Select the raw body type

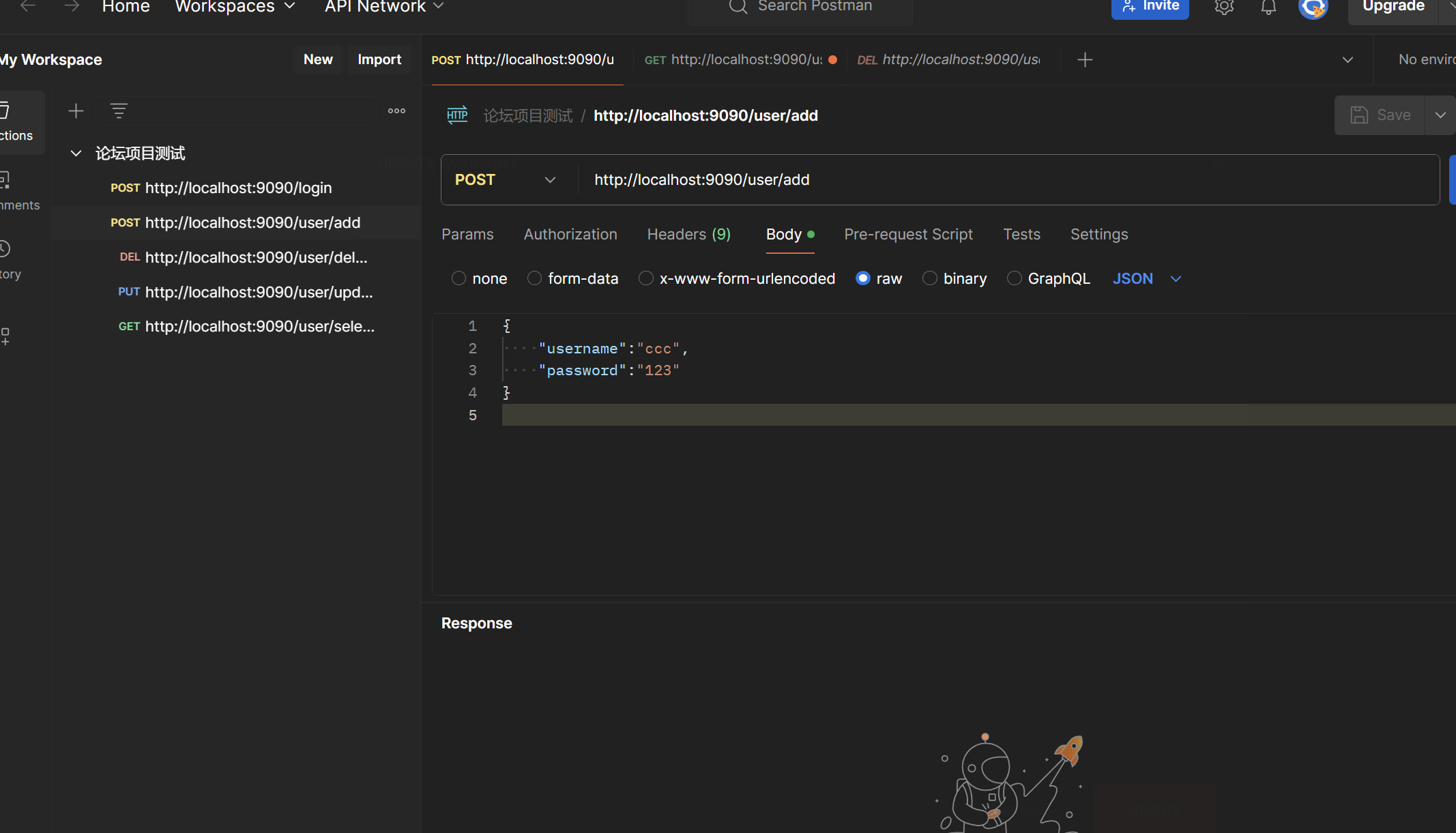pos(863,278)
